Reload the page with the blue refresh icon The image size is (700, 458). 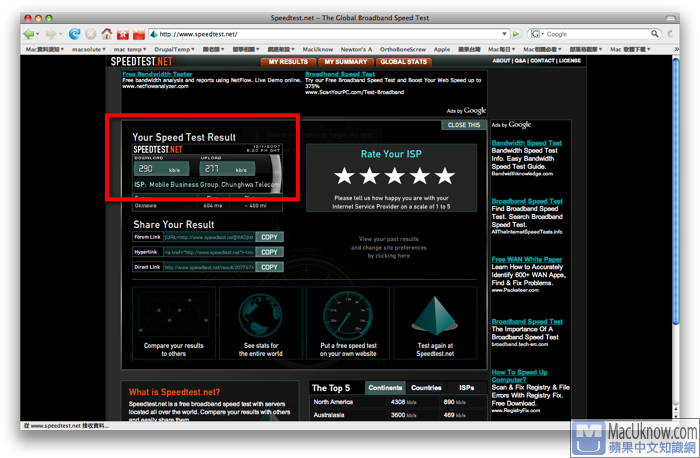(x=74, y=34)
